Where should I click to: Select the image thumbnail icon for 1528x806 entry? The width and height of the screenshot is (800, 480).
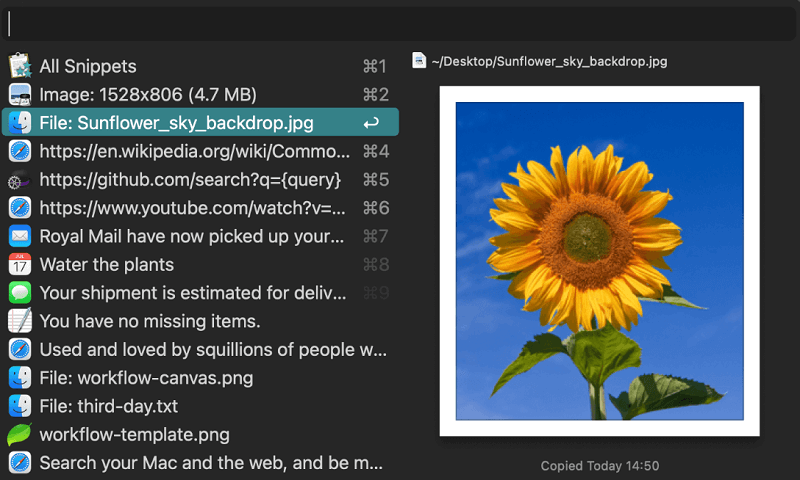click(20, 94)
